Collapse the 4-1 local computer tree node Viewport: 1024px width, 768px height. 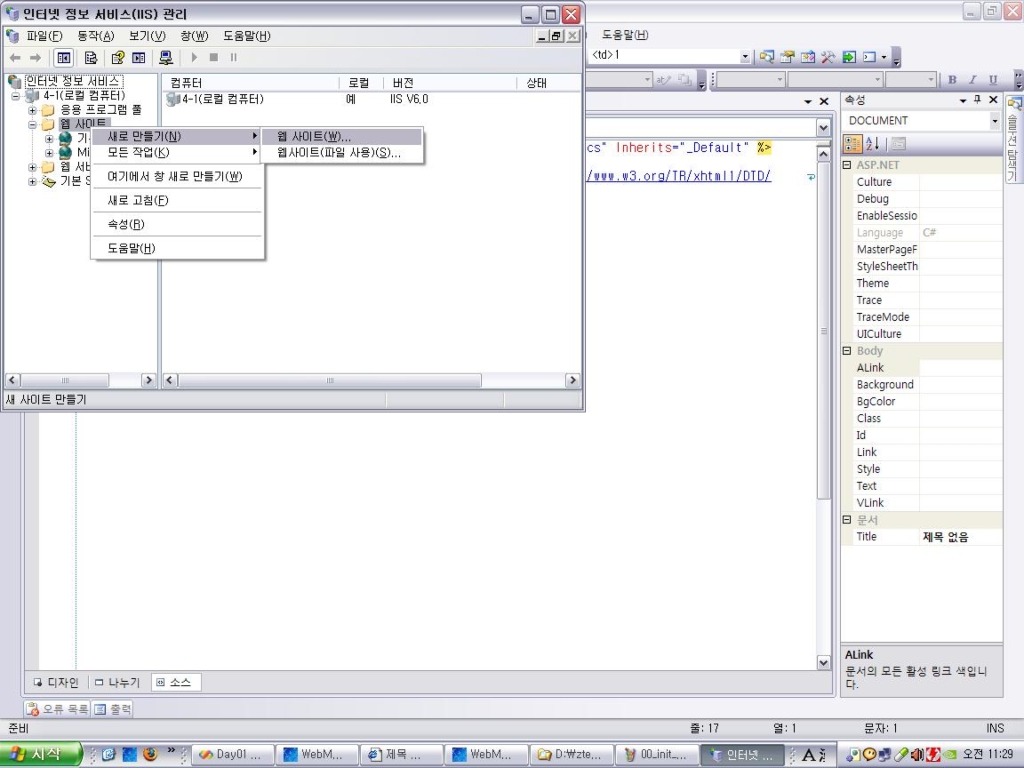click(16, 95)
